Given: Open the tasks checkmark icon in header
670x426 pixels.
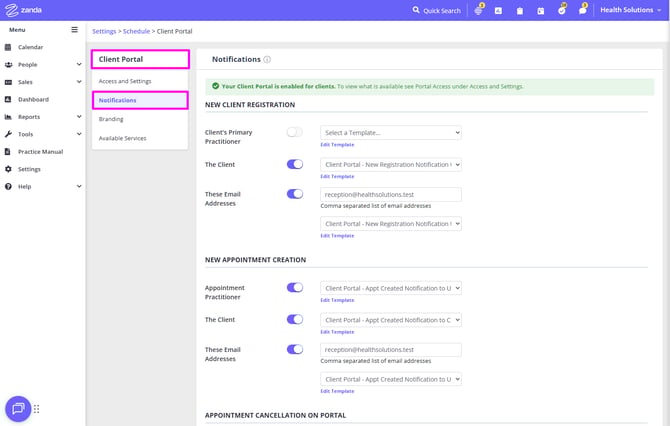Looking at the screenshot, I should (x=561, y=11).
